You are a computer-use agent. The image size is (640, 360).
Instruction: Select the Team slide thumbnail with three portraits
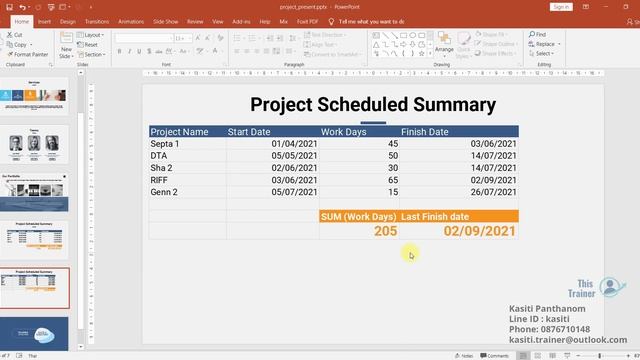[34, 144]
